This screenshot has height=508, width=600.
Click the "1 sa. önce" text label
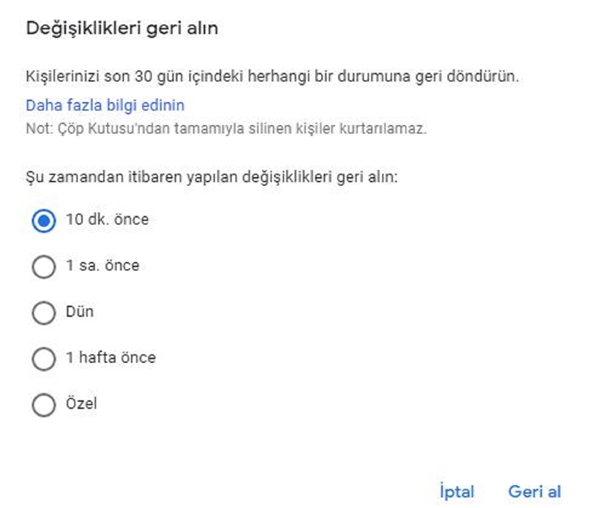(102, 266)
